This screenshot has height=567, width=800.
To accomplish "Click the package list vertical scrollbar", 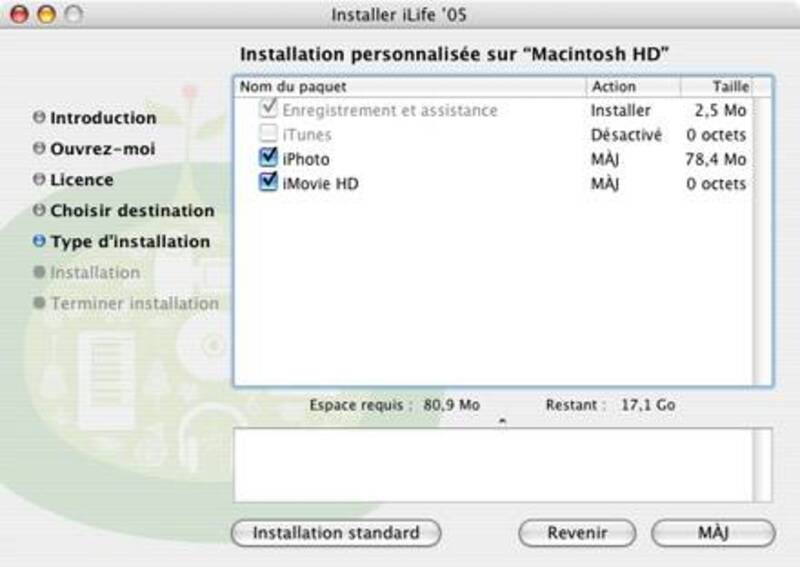I will [x=763, y=241].
